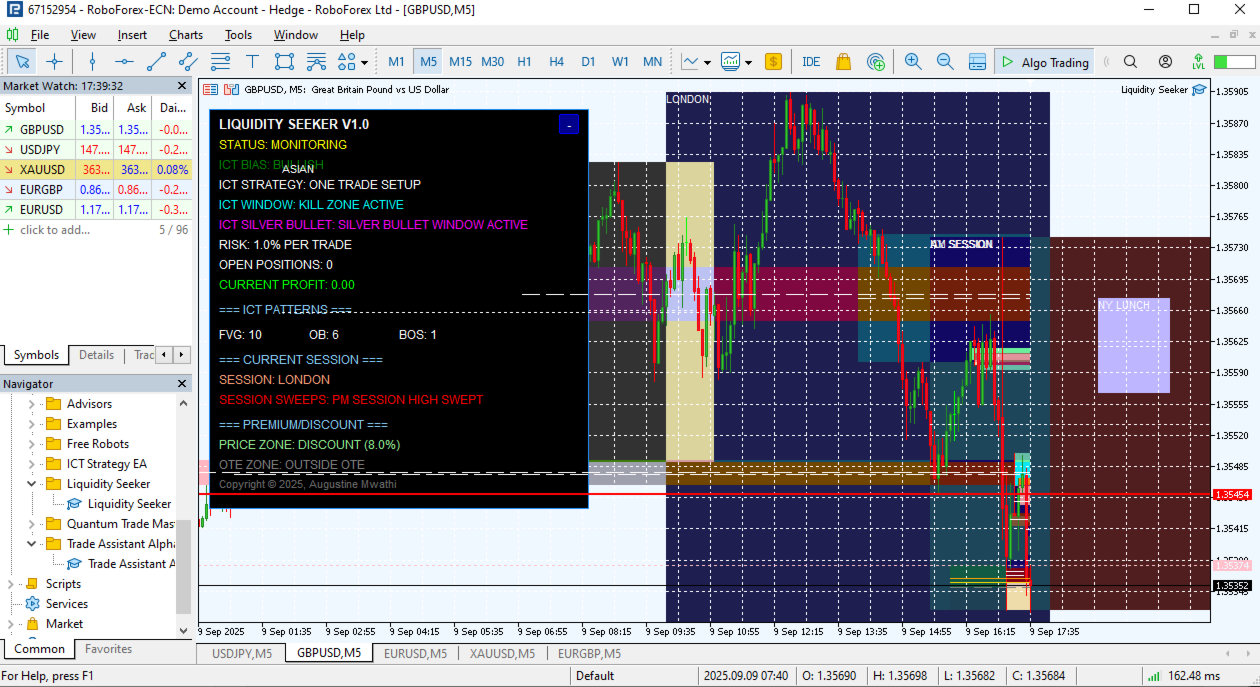This screenshot has height=687, width=1260.
Task: Switch to Favorites tab in Navigator
Action: [108, 649]
